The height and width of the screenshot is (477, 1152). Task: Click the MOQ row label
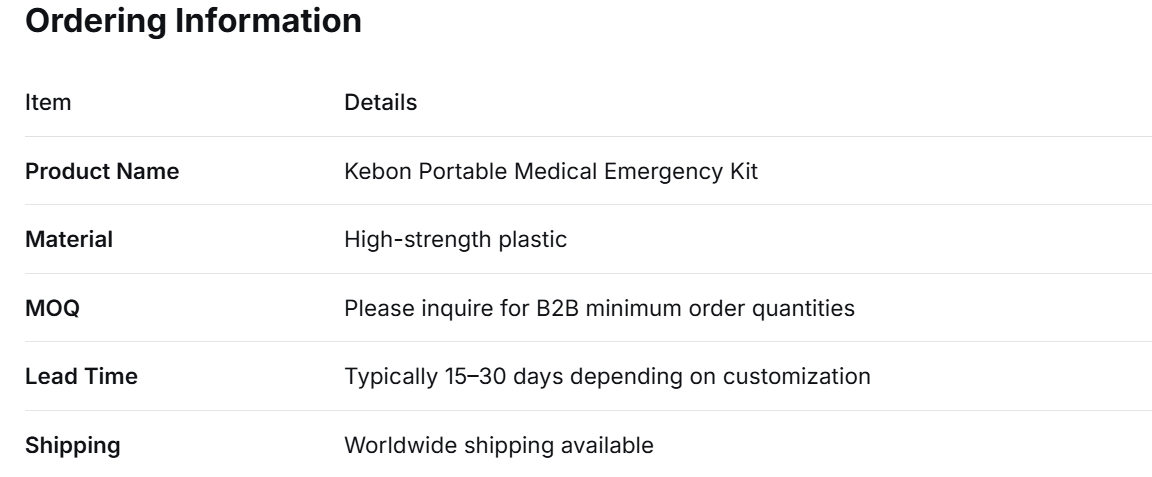click(52, 308)
